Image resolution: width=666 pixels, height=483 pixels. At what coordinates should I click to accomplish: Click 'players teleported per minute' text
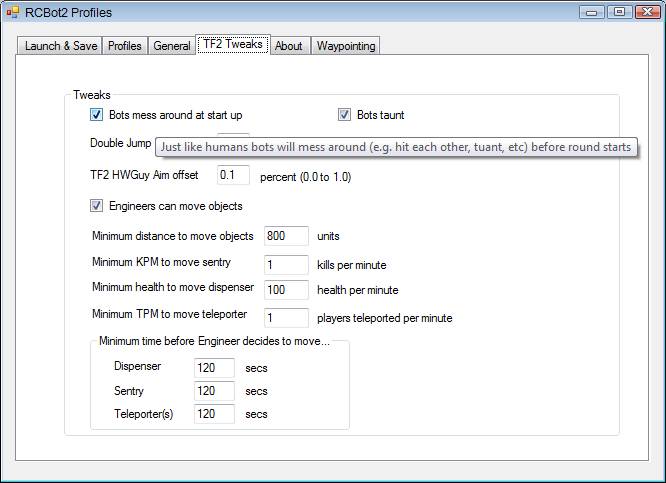pos(385,318)
